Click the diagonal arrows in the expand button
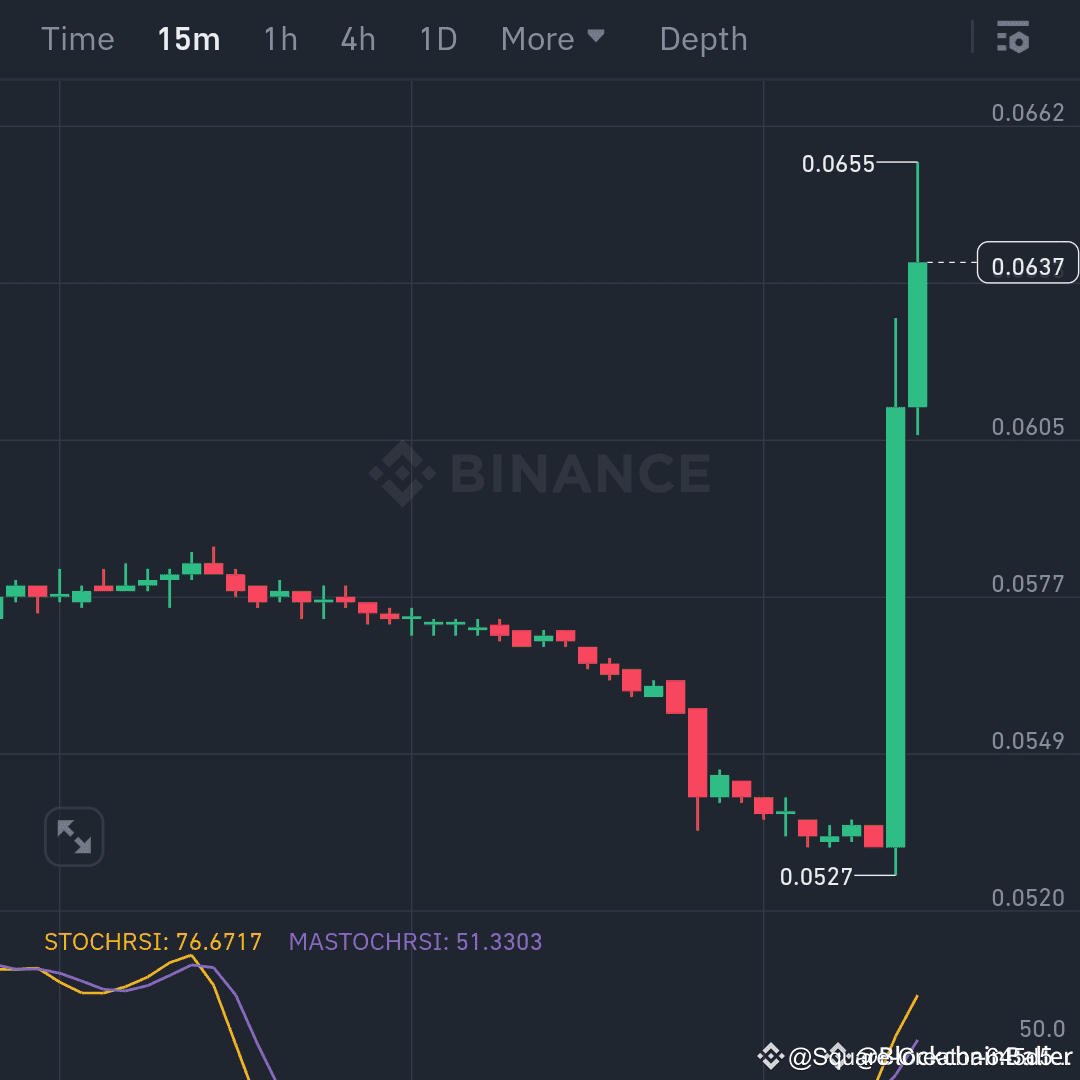The height and width of the screenshot is (1080, 1080). coord(74,837)
